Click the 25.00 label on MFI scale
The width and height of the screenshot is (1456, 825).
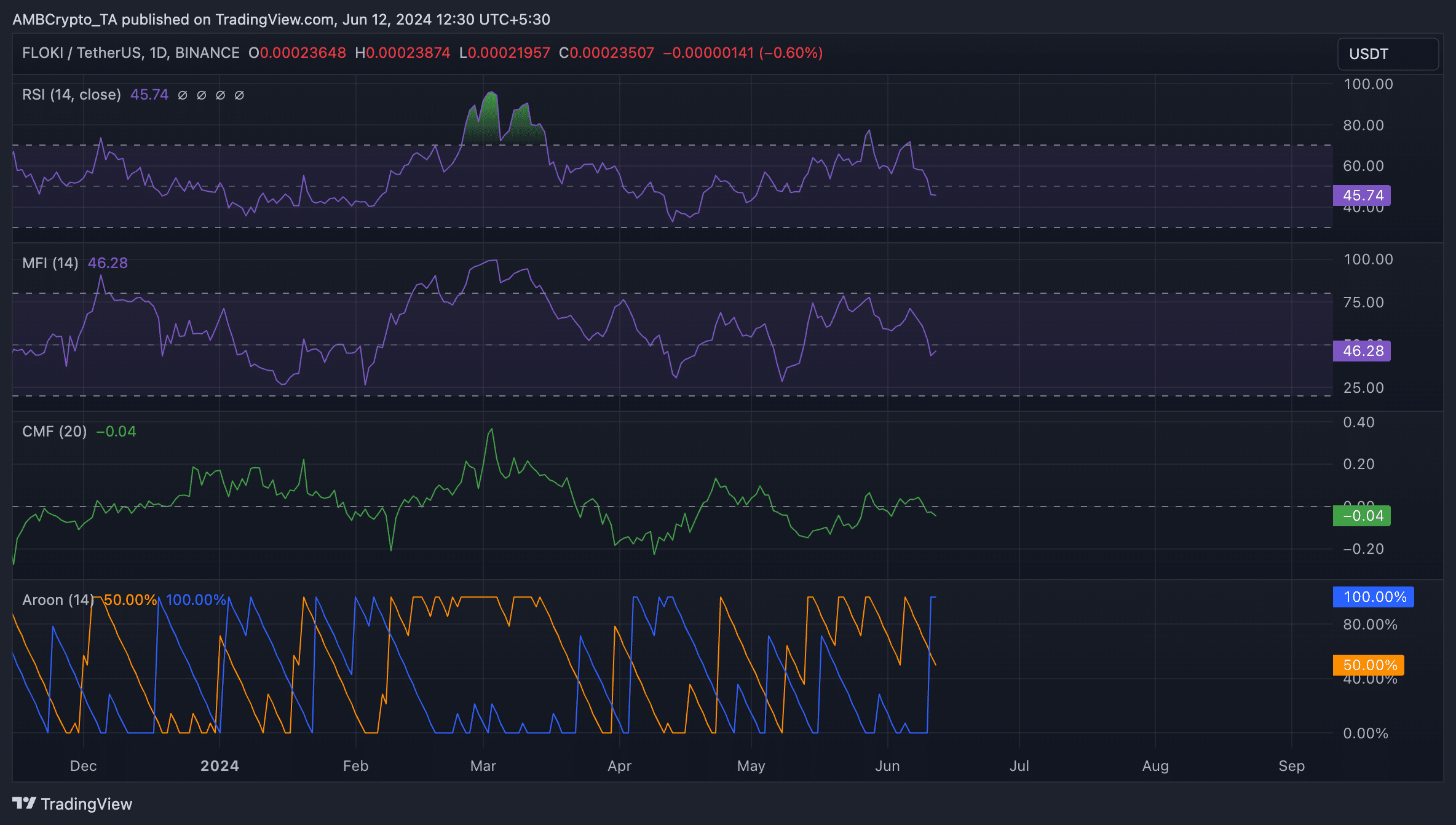[x=1363, y=388]
